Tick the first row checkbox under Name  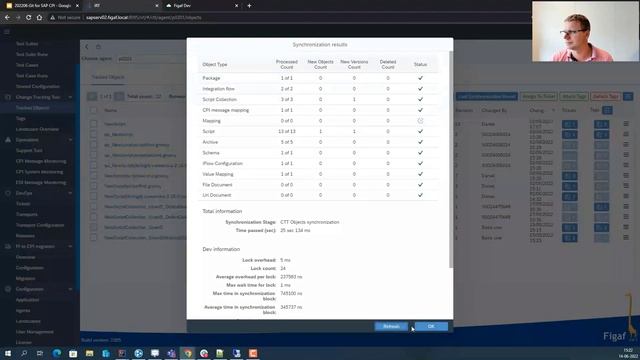coord(93,124)
